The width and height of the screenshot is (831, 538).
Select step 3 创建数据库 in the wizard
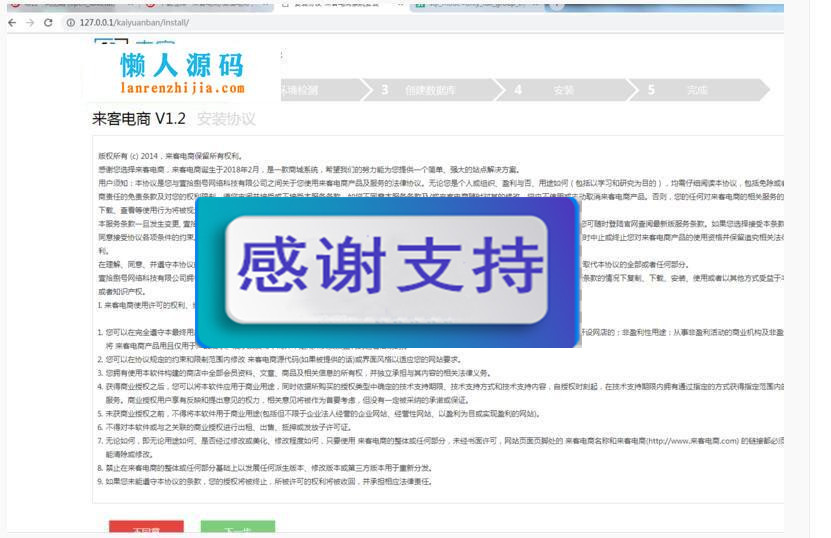(429, 90)
